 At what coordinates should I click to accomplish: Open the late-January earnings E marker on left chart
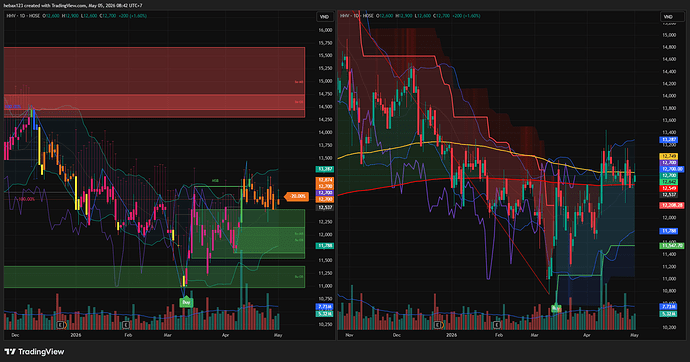click(126, 325)
